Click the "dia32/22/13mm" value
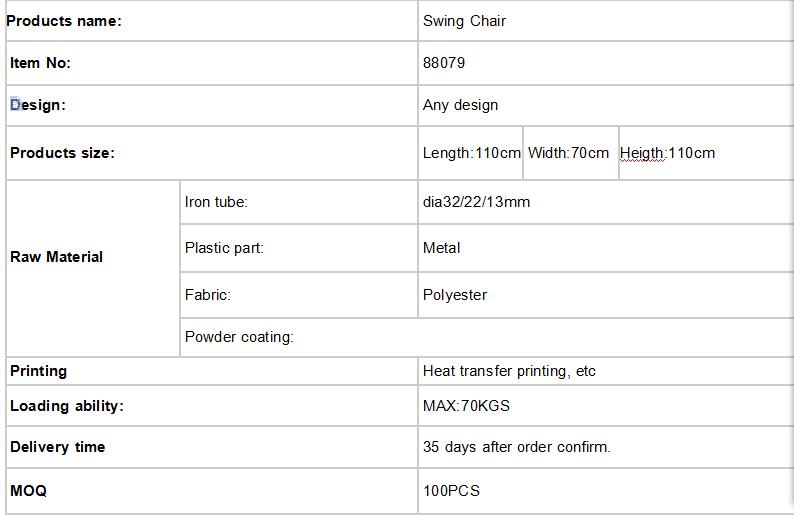Viewport: 794px width, 521px height. [476, 202]
